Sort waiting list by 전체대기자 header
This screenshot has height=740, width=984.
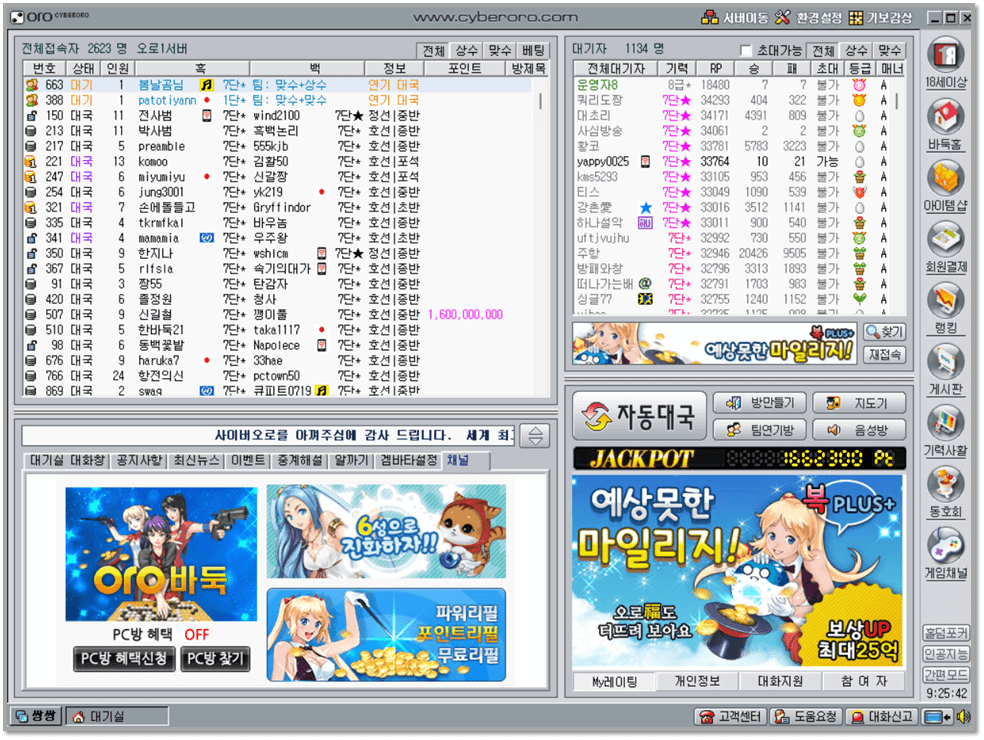point(616,68)
